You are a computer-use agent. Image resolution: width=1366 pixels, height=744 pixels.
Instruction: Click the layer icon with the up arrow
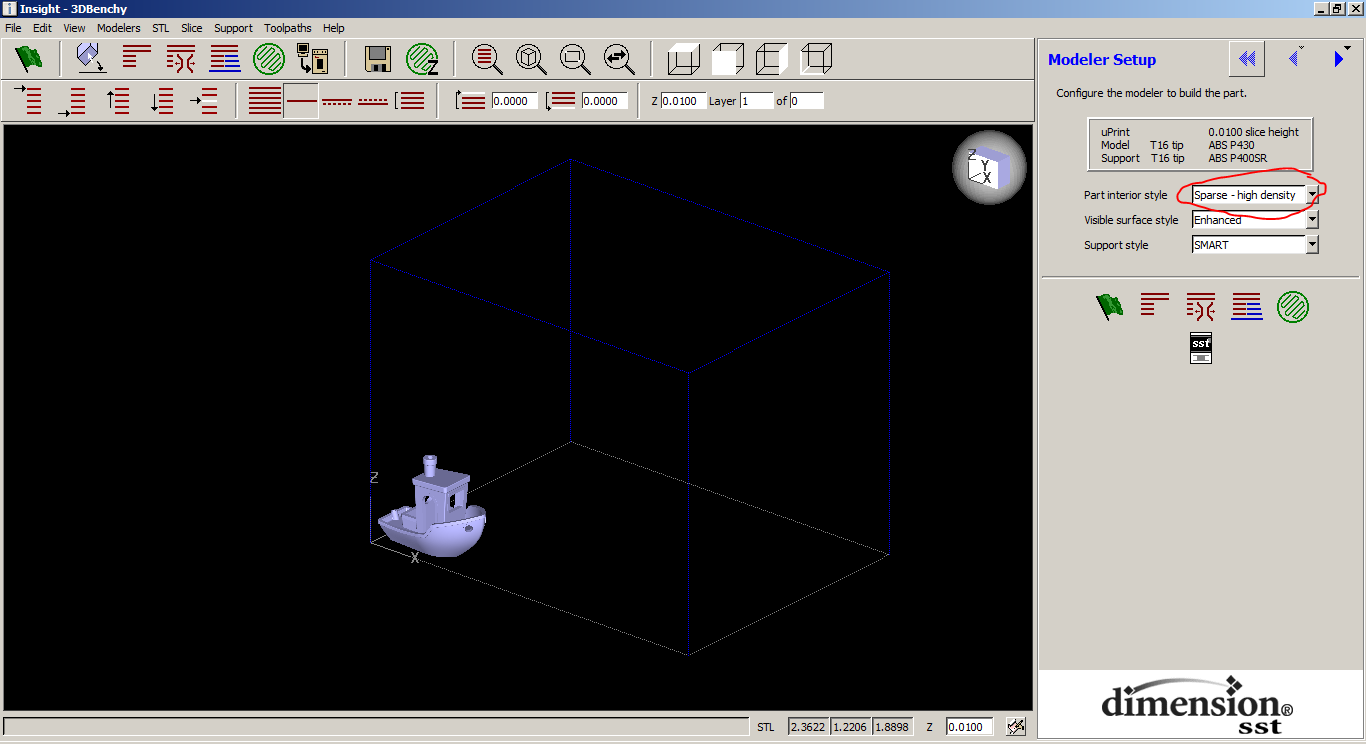[118, 100]
